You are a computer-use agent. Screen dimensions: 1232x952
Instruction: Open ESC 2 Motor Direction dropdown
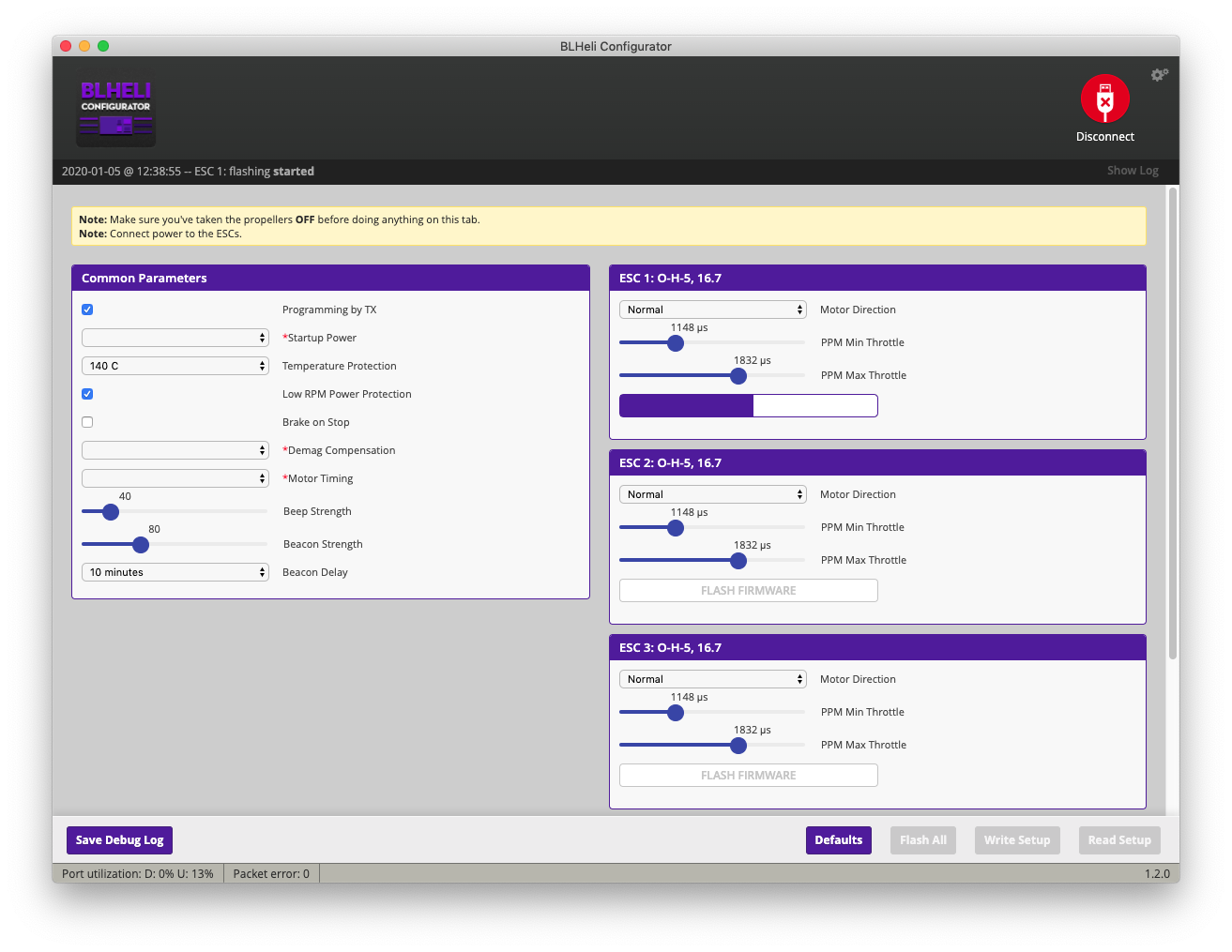tap(713, 494)
